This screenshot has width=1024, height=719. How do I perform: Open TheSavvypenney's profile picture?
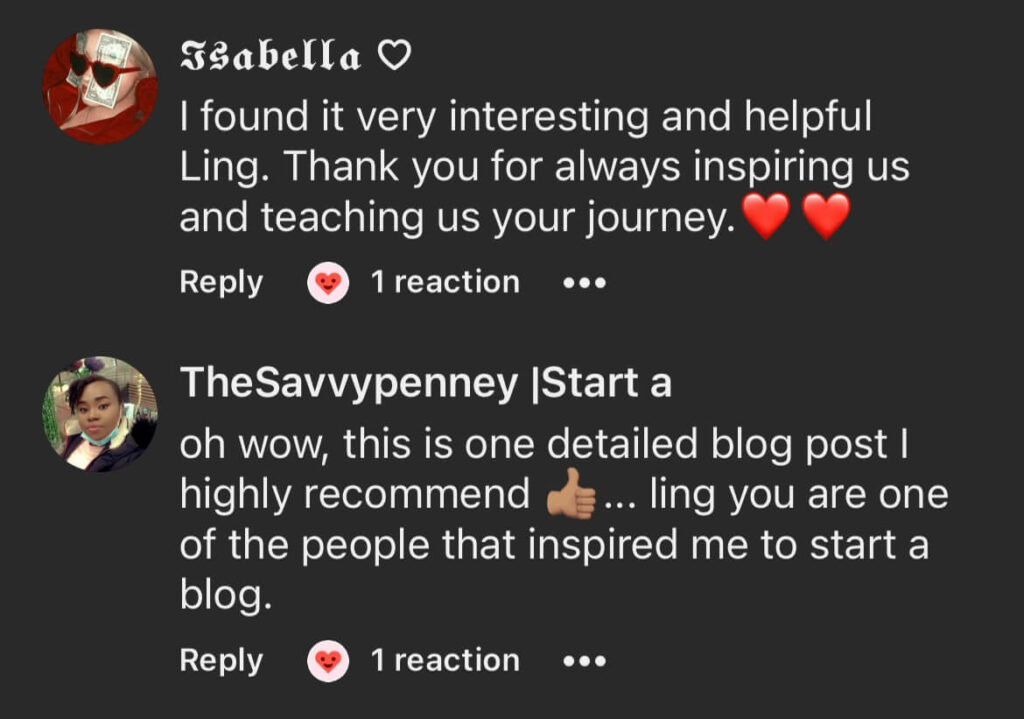coord(99,413)
